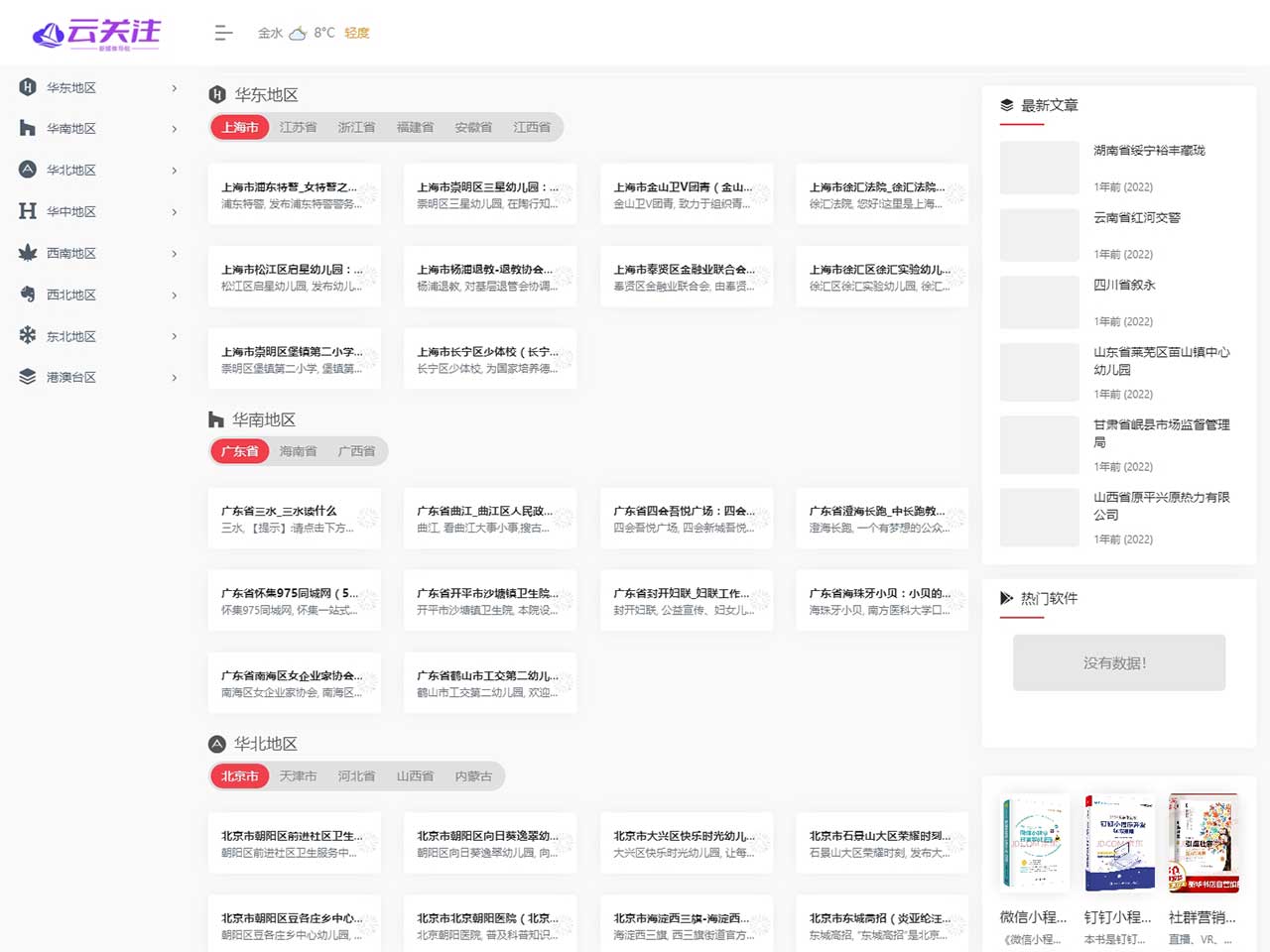Image resolution: width=1270 pixels, height=952 pixels.
Task: Click the home icon next to 华南地区
Action: [x=27, y=128]
